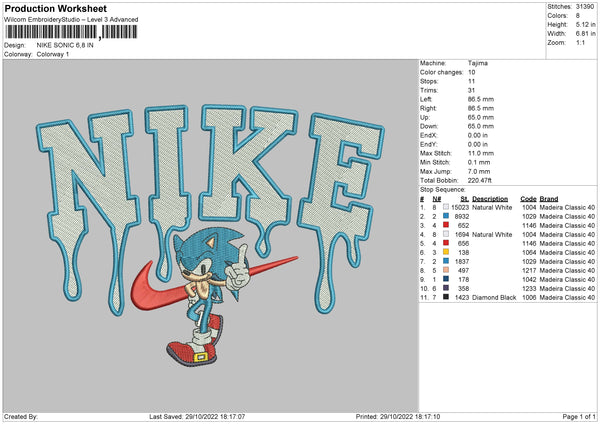Click stitch count '656' in stop 5

463,243
